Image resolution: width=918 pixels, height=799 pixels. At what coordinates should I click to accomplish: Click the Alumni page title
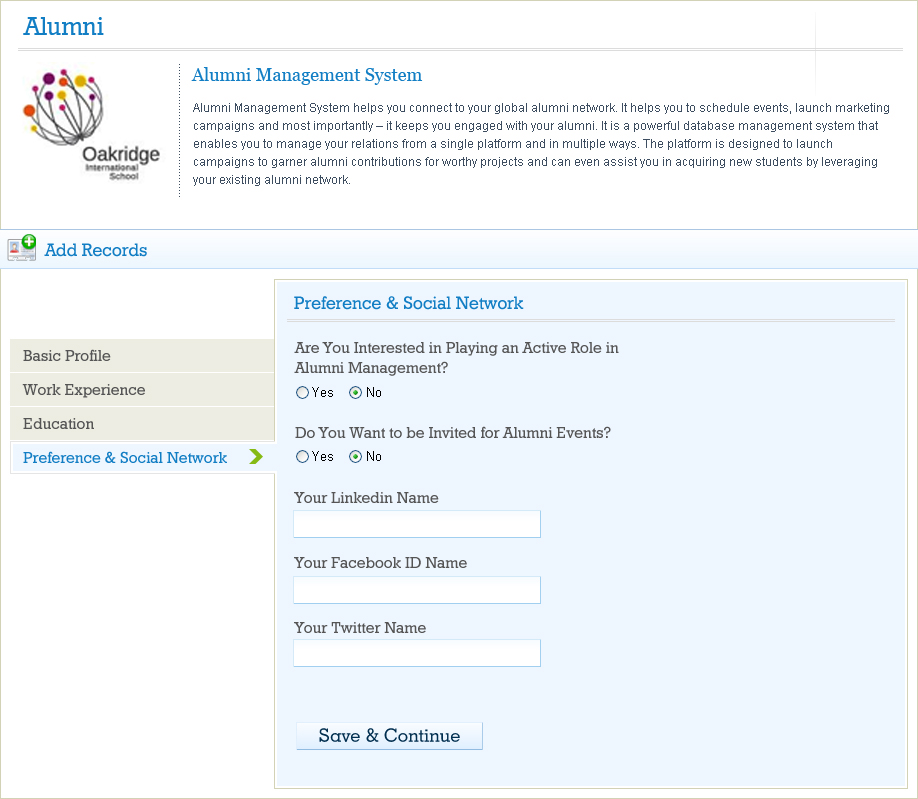coord(63,27)
